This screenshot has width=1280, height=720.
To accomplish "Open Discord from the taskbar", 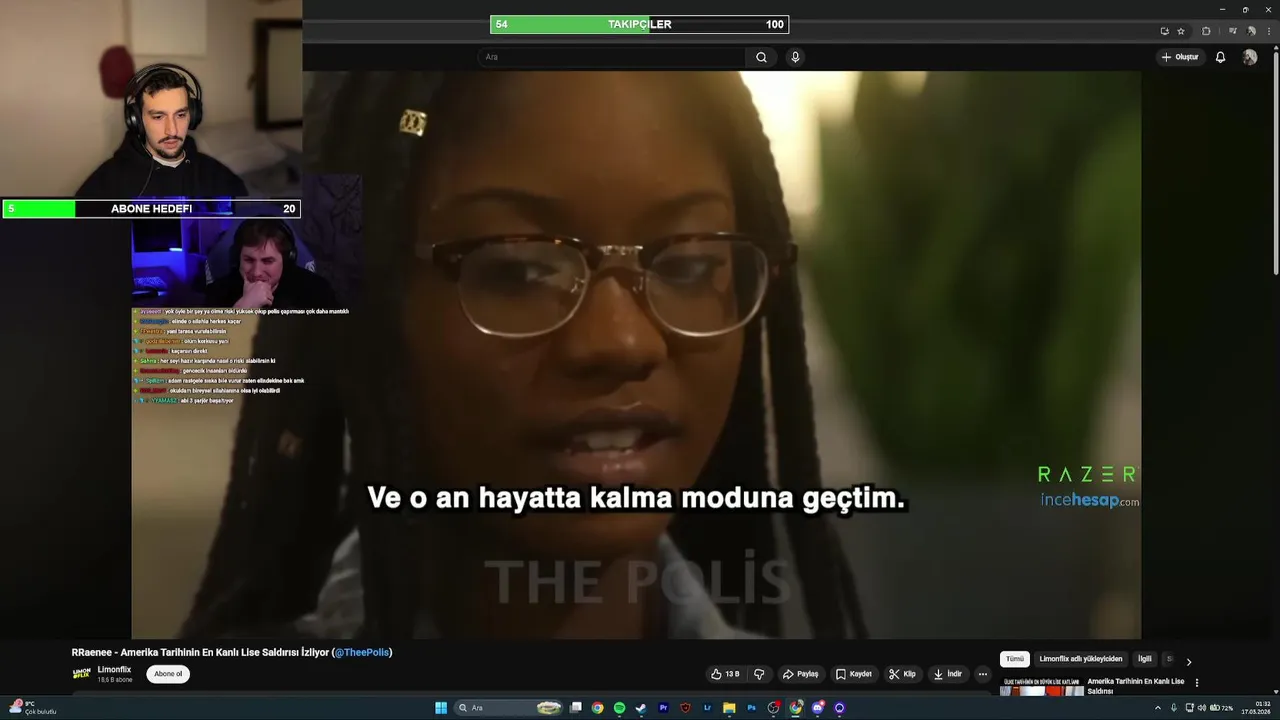I will pos(818,708).
